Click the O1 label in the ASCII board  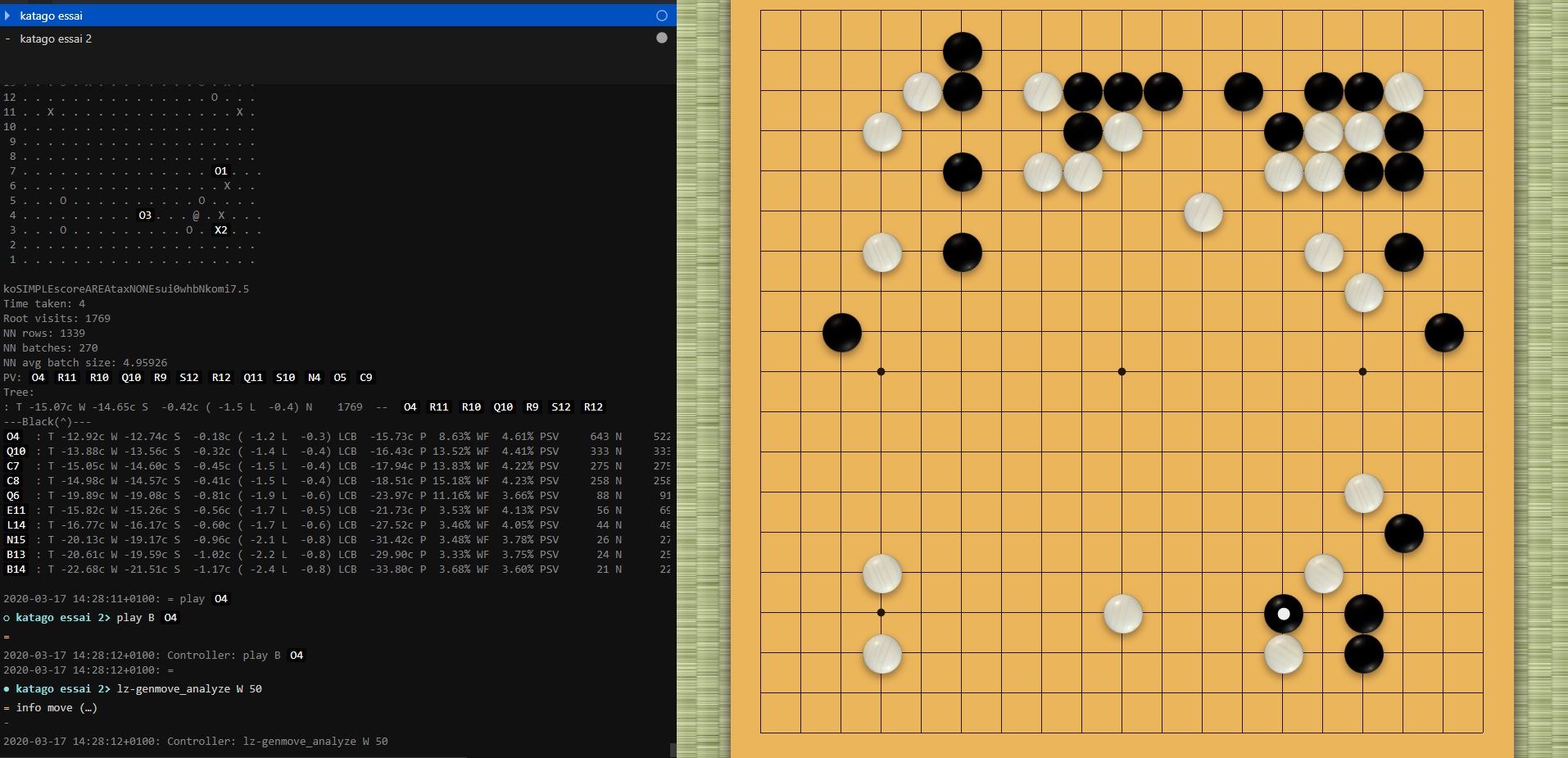coord(220,171)
